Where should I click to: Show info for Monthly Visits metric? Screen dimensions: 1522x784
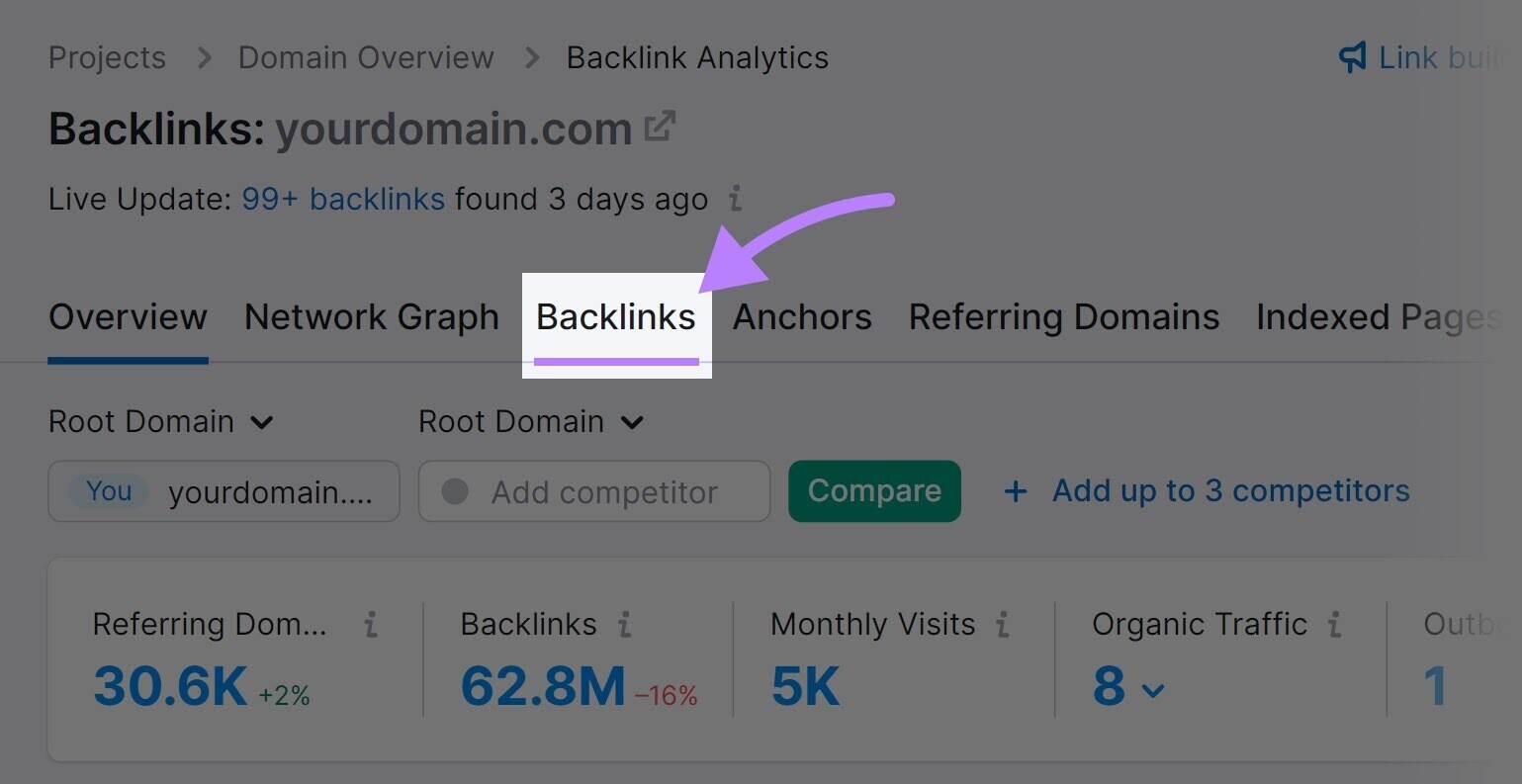pos(1003,624)
